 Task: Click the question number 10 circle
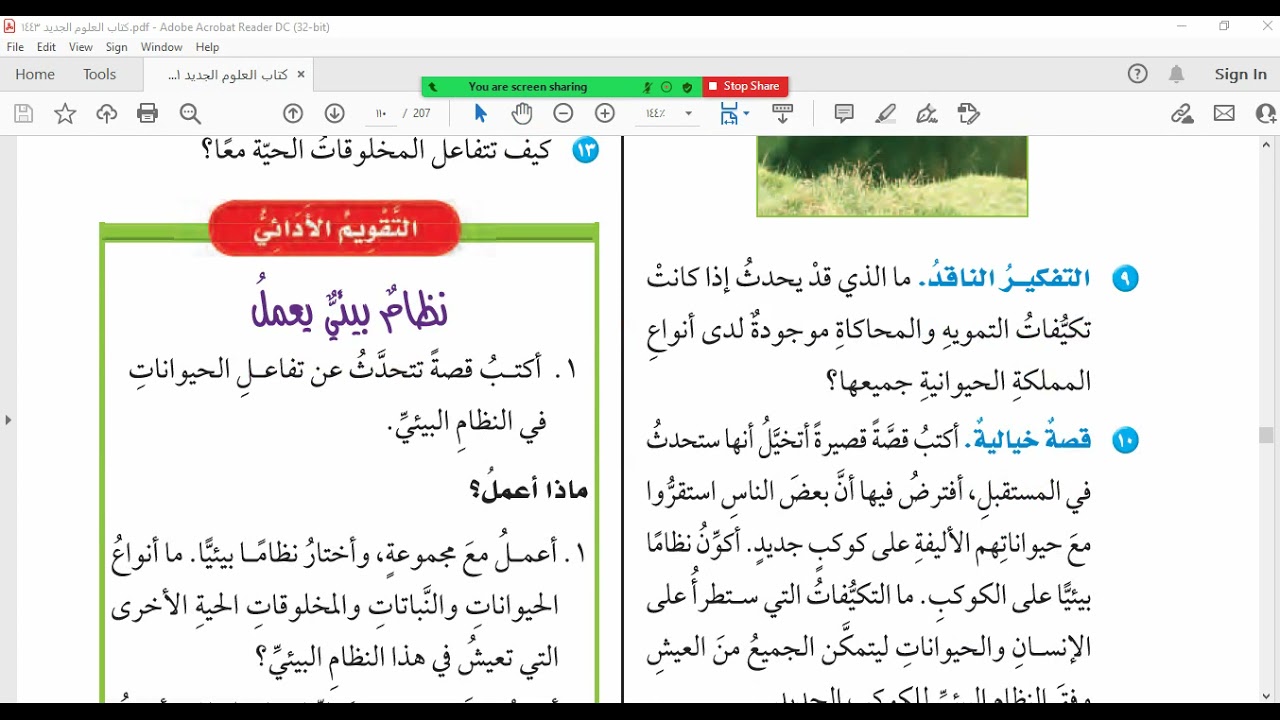pos(1125,439)
